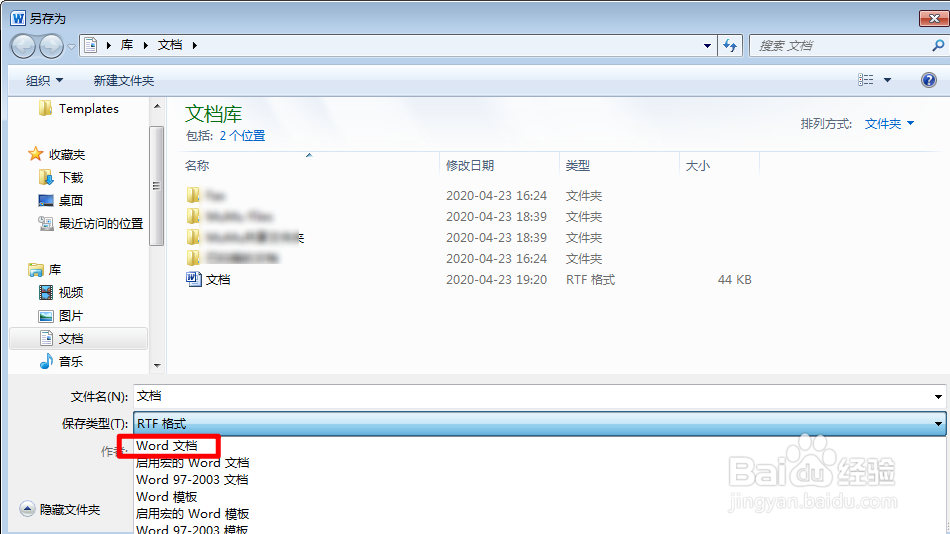Viewport: 950px width, 534px height.
Task: Click the 文件名 input field
Action: tap(533, 396)
